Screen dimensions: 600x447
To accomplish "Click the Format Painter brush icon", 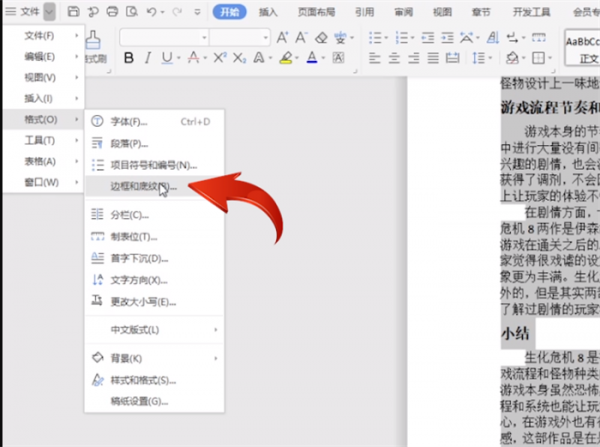I will point(93,40).
